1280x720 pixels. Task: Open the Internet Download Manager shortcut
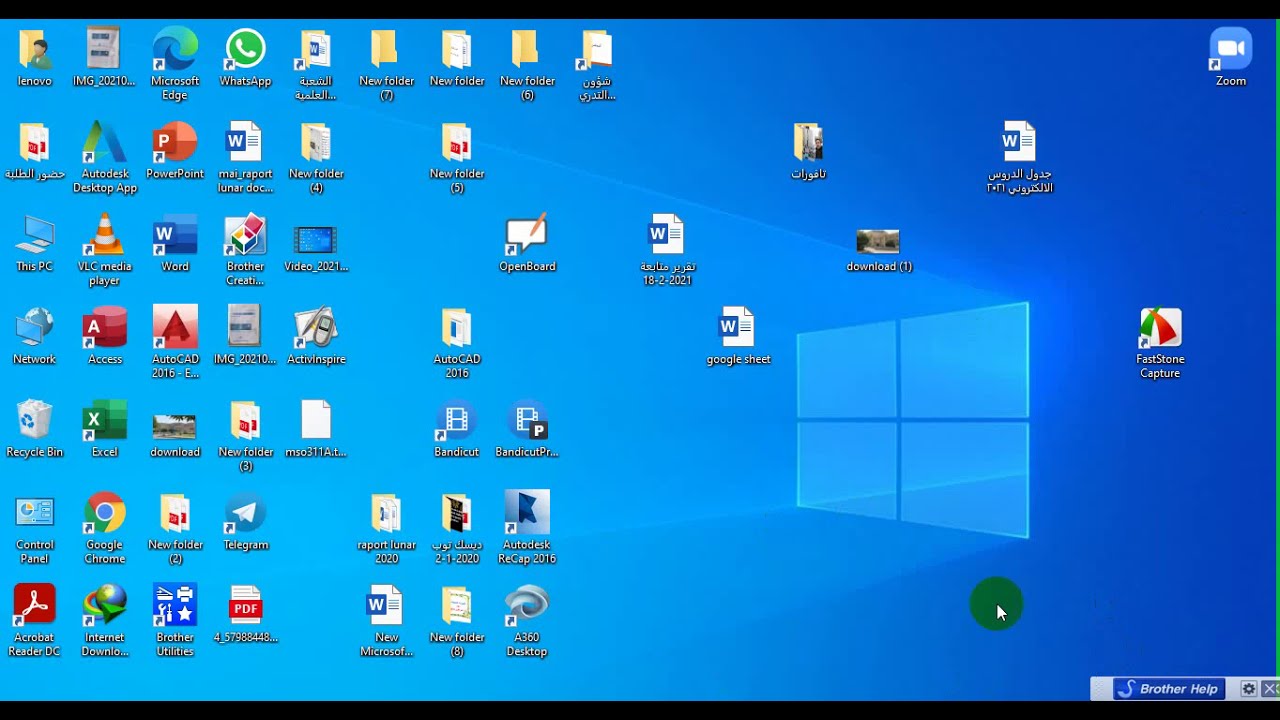pyautogui.click(x=105, y=621)
